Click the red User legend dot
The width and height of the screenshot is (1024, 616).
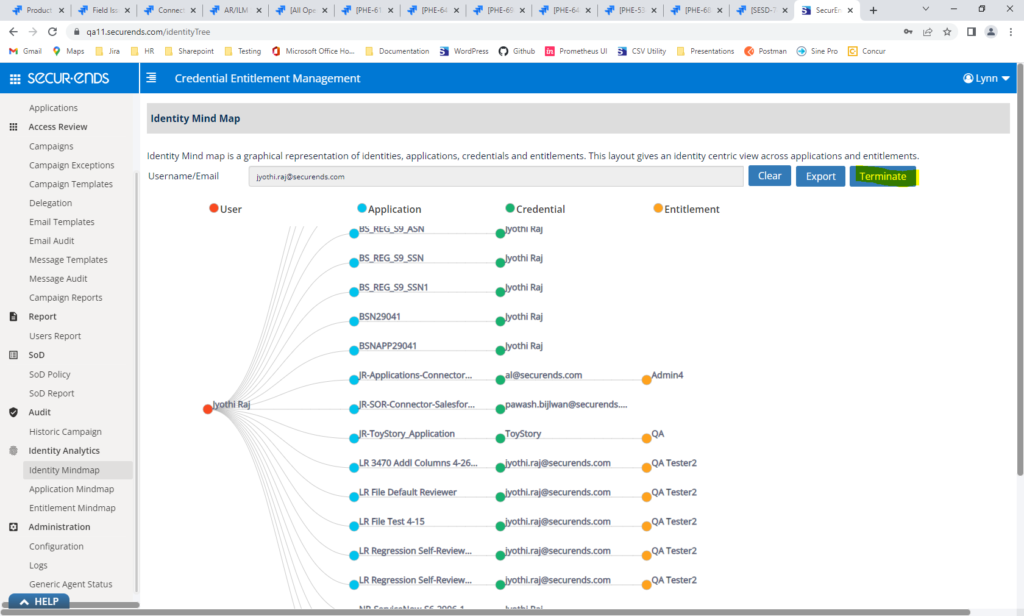coord(214,208)
